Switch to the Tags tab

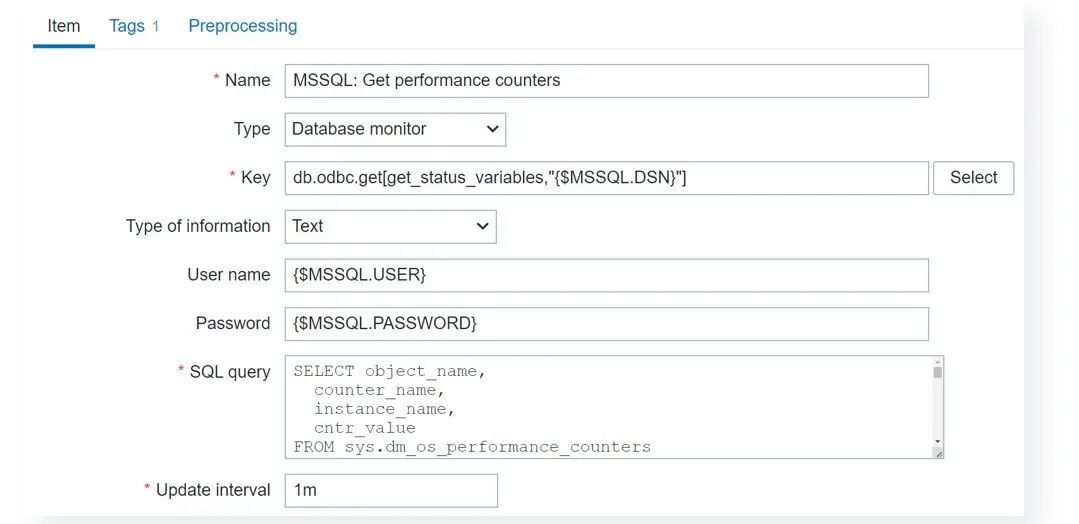126,26
